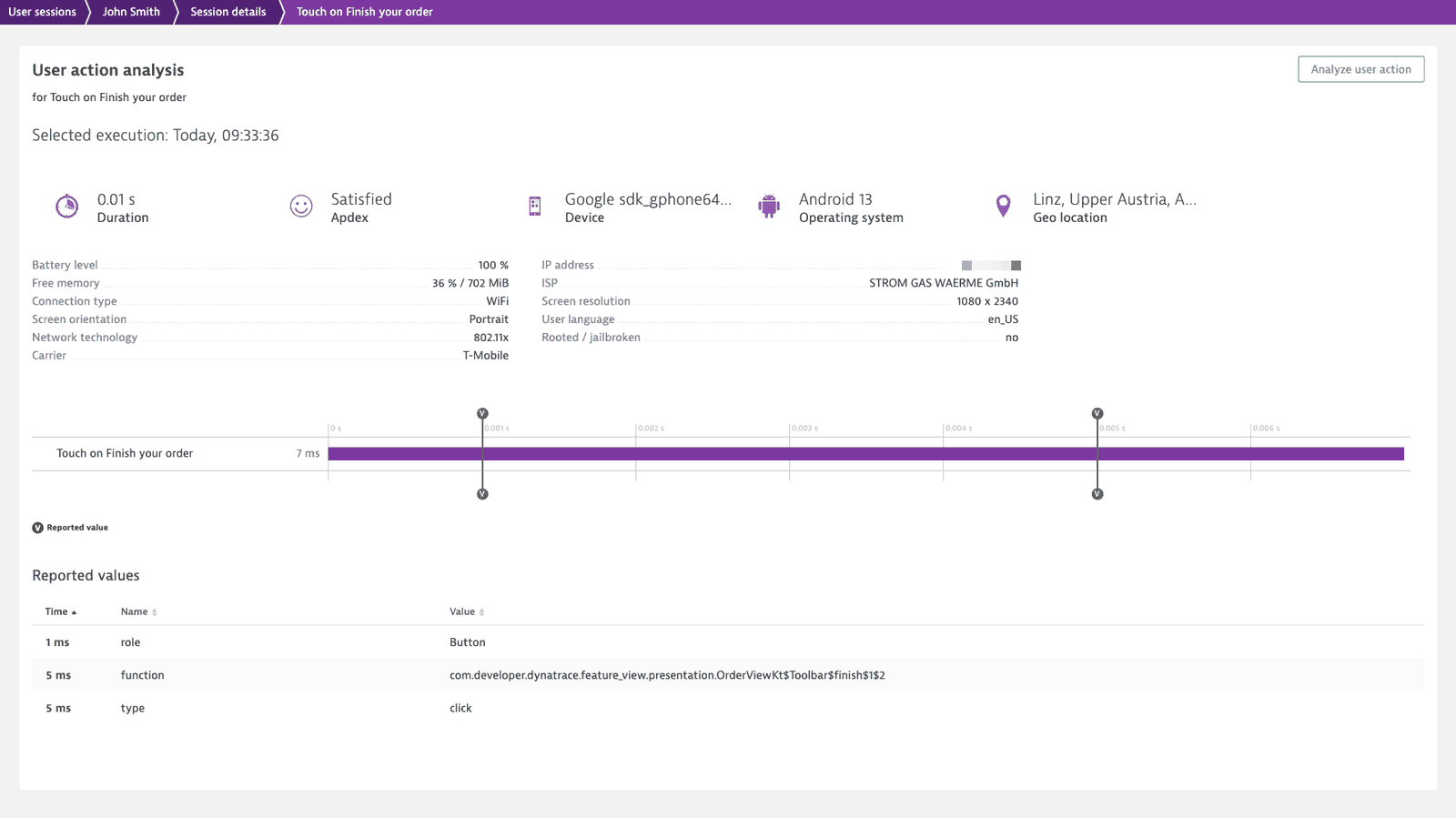Screen dimensions: 1456x818
Task: Click the Android 13 text
Action: coord(835,199)
